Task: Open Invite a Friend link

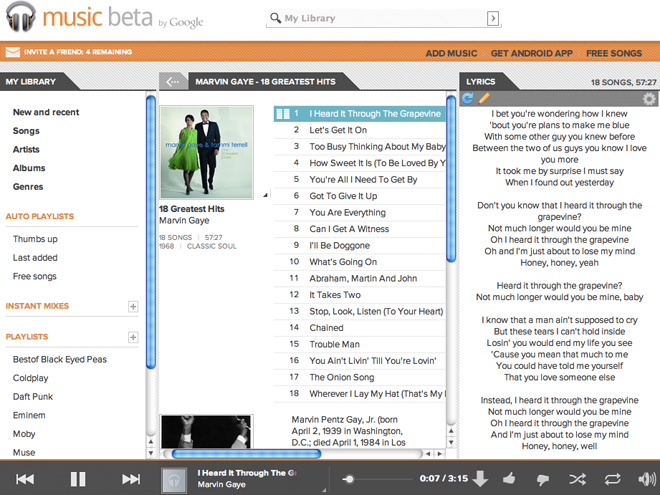Action: click(78, 52)
